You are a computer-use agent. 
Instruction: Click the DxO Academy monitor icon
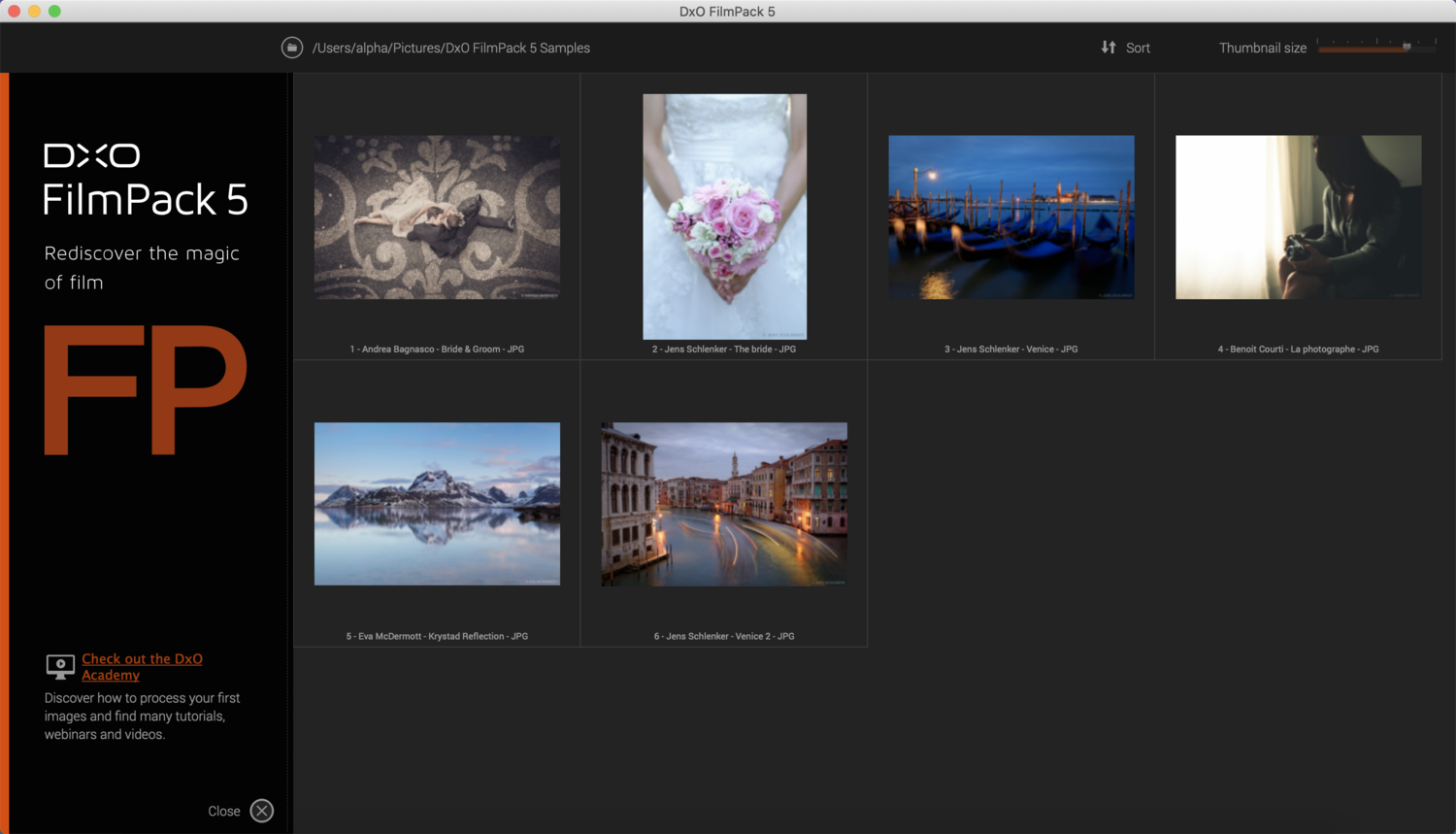point(60,666)
